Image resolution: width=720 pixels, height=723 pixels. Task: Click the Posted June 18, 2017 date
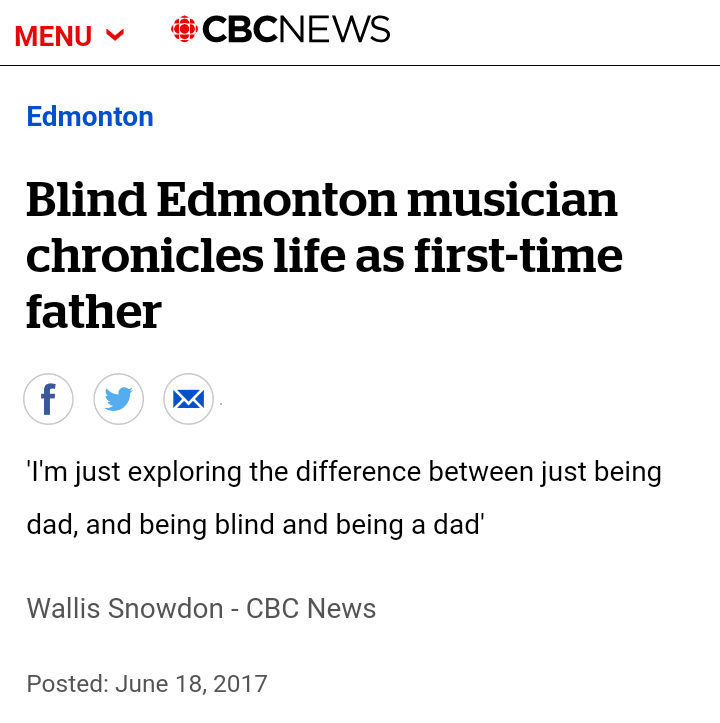[x=147, y=684]
